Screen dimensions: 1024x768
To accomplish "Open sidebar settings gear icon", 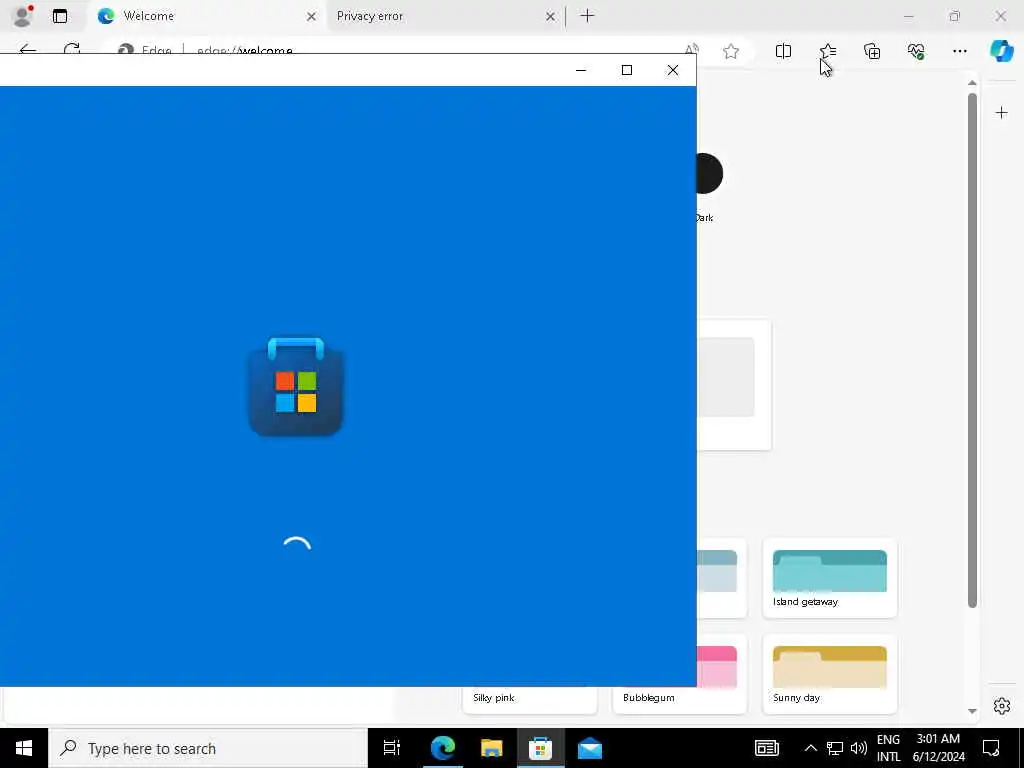I will (1002, 706).
